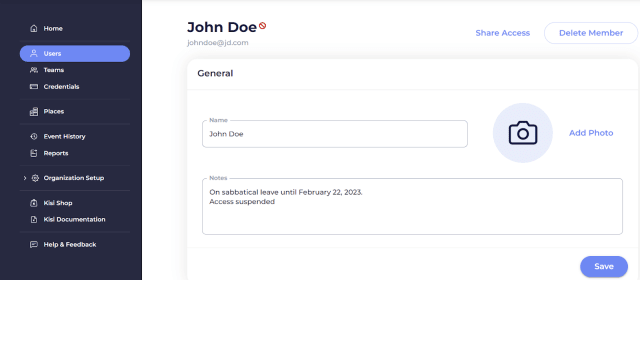
Task: Click the John Doe page title
Action: click(x=222, y=27)
